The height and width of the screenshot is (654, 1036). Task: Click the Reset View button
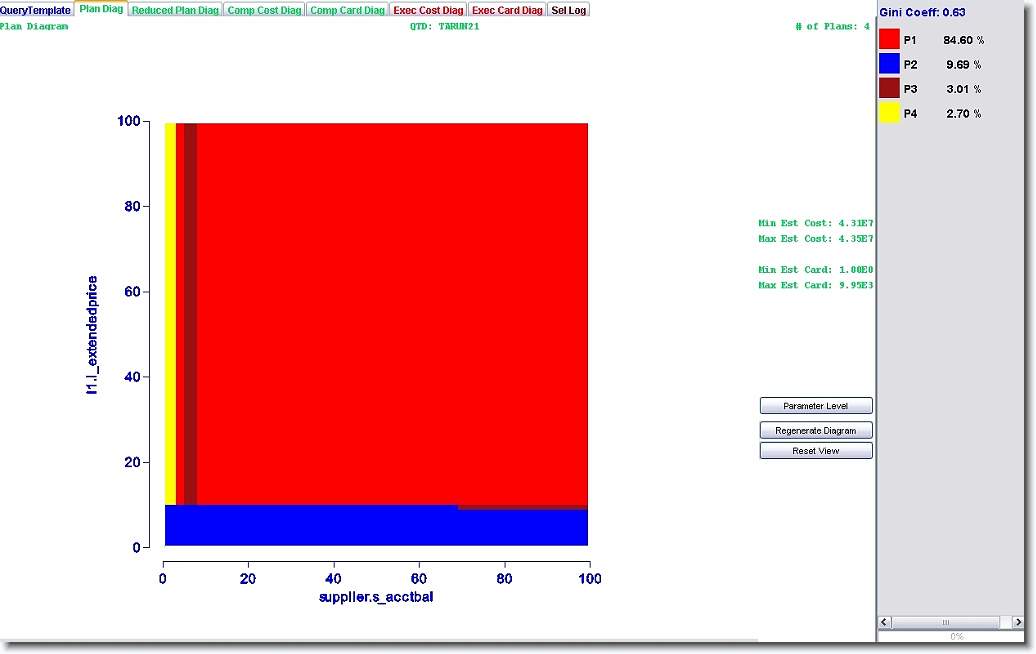pyautogui.click(x=816, y=451)
